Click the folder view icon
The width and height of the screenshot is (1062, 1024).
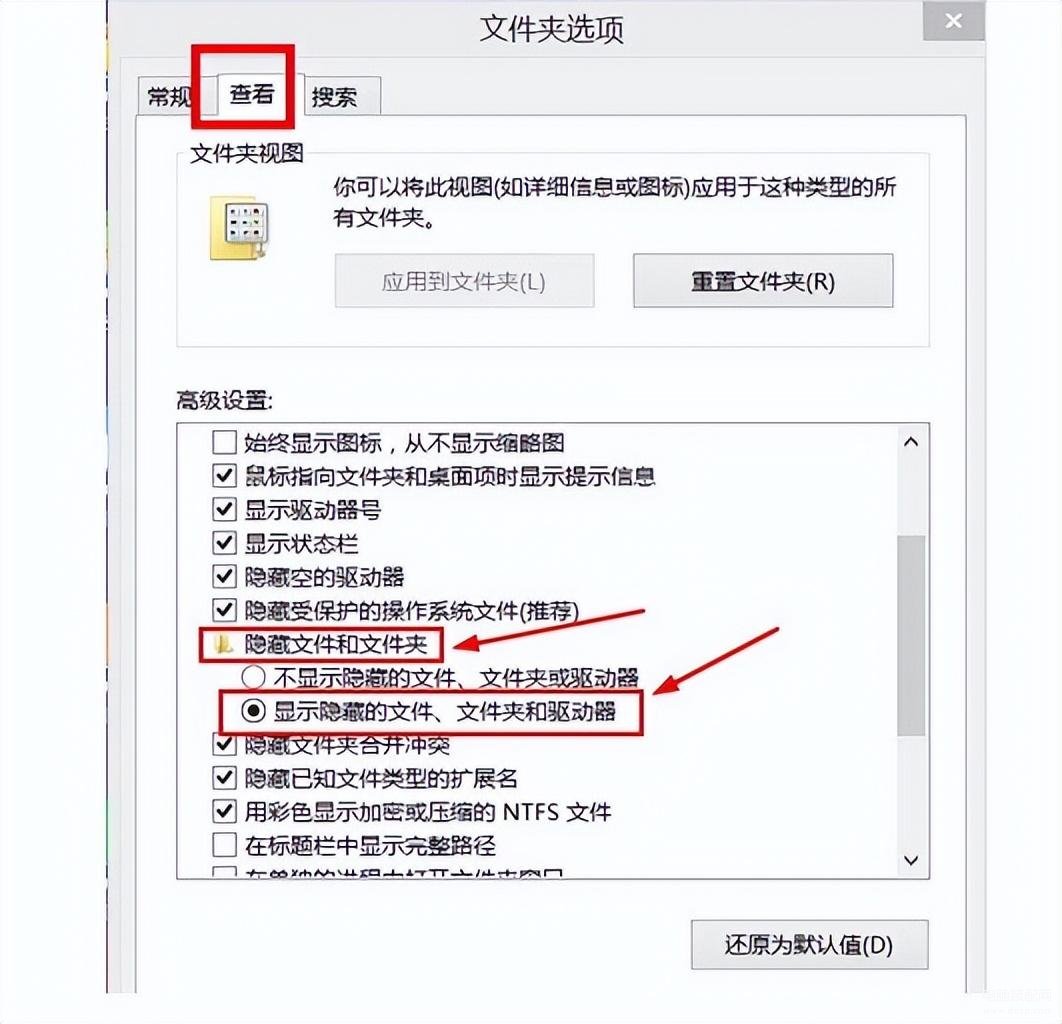pyautogui.click(x=240, y=228)
